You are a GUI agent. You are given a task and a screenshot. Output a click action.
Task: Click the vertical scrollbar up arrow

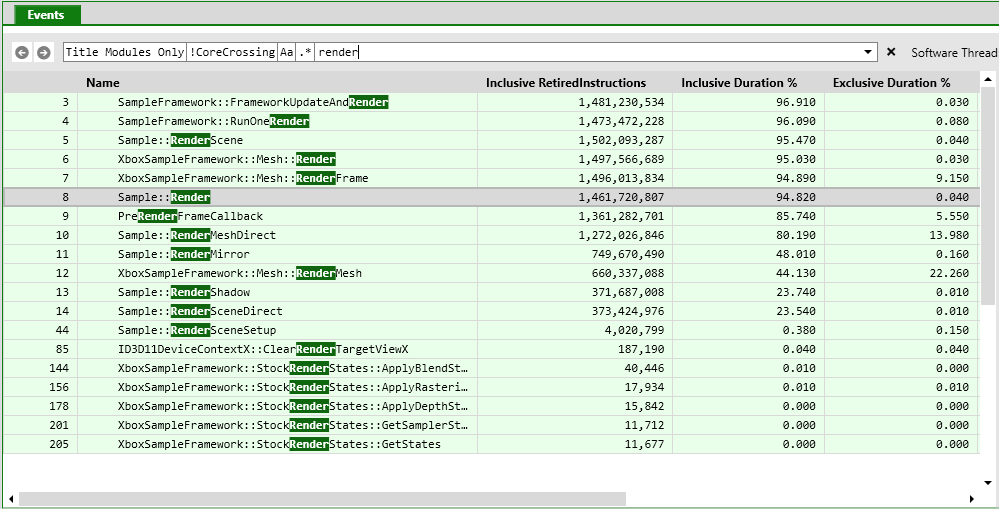click(x=988, y=80)
